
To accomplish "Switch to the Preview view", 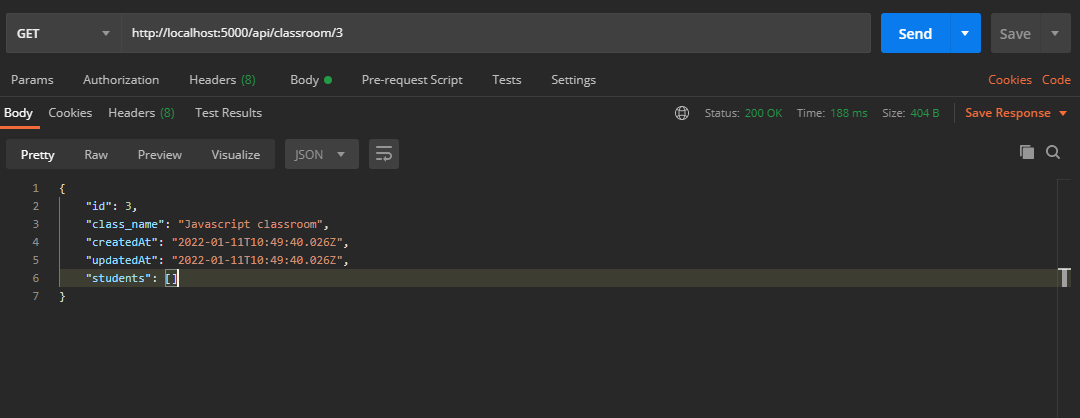I will coord(160,155).
